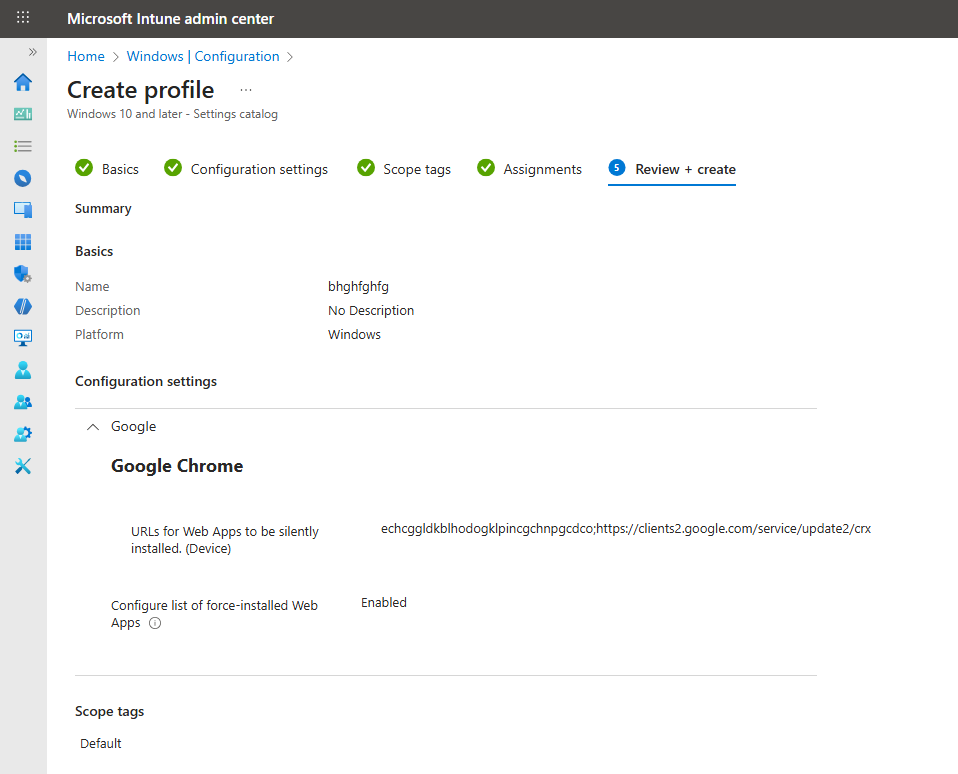Open Users single person icon in sidebar
The height and width of the screenshot is (774, 958).
click(x=23, y=370)
